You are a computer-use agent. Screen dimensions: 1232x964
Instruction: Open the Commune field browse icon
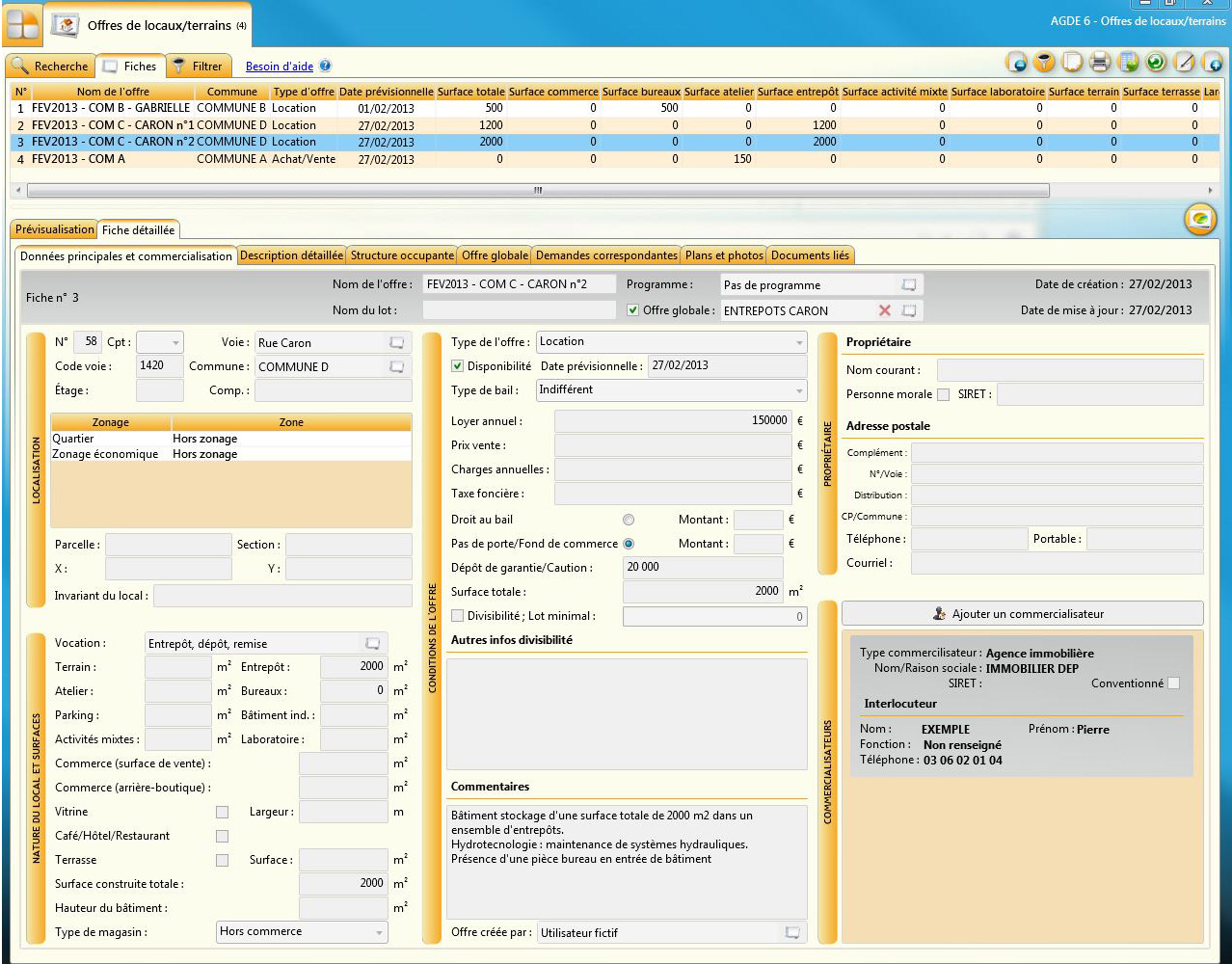tap(396, 367)
